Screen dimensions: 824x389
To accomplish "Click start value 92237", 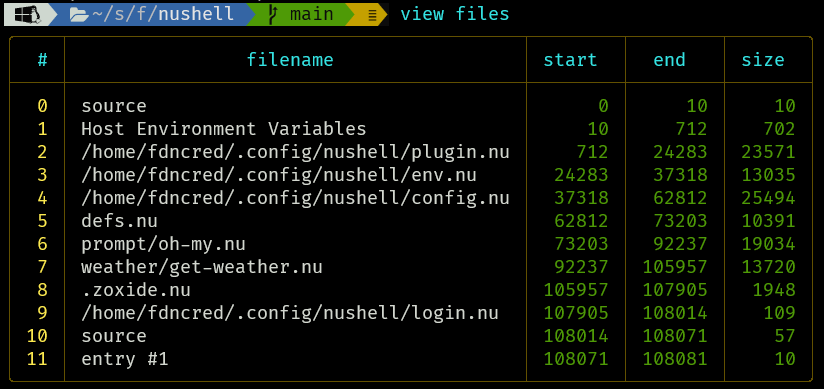I will point(581,267).
